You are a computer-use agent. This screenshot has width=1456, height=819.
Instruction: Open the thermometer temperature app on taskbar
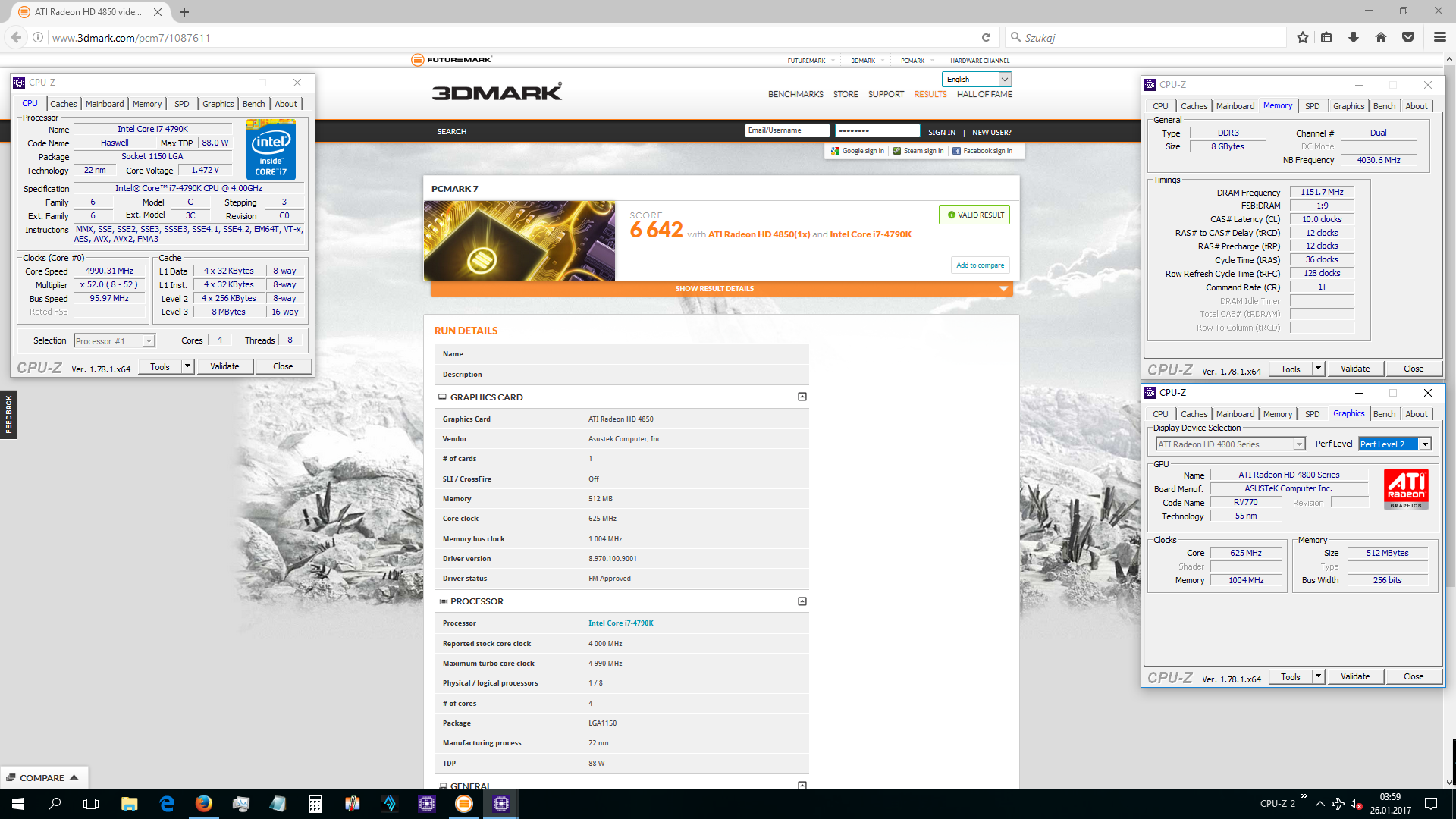tap(353, 804)
